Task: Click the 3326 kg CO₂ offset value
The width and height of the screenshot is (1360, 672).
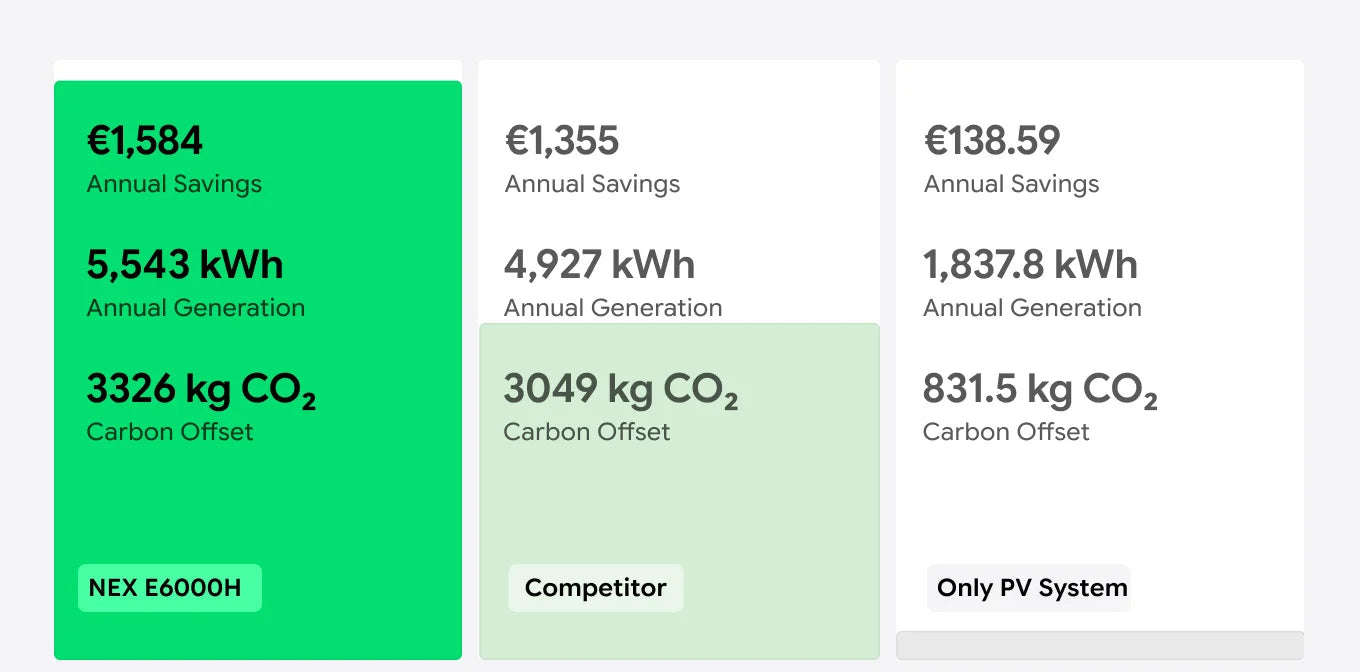Action: 202,389
